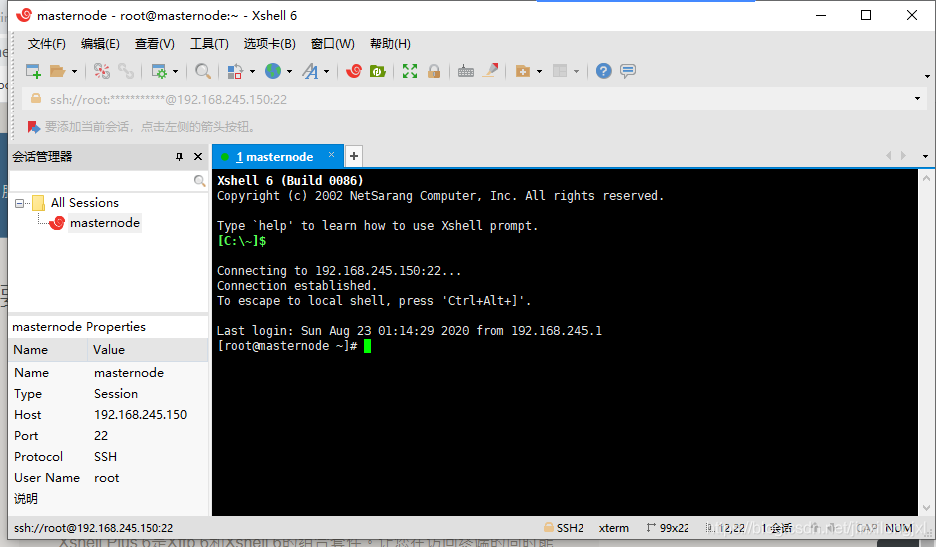Click User Name value root

(106, 478)
